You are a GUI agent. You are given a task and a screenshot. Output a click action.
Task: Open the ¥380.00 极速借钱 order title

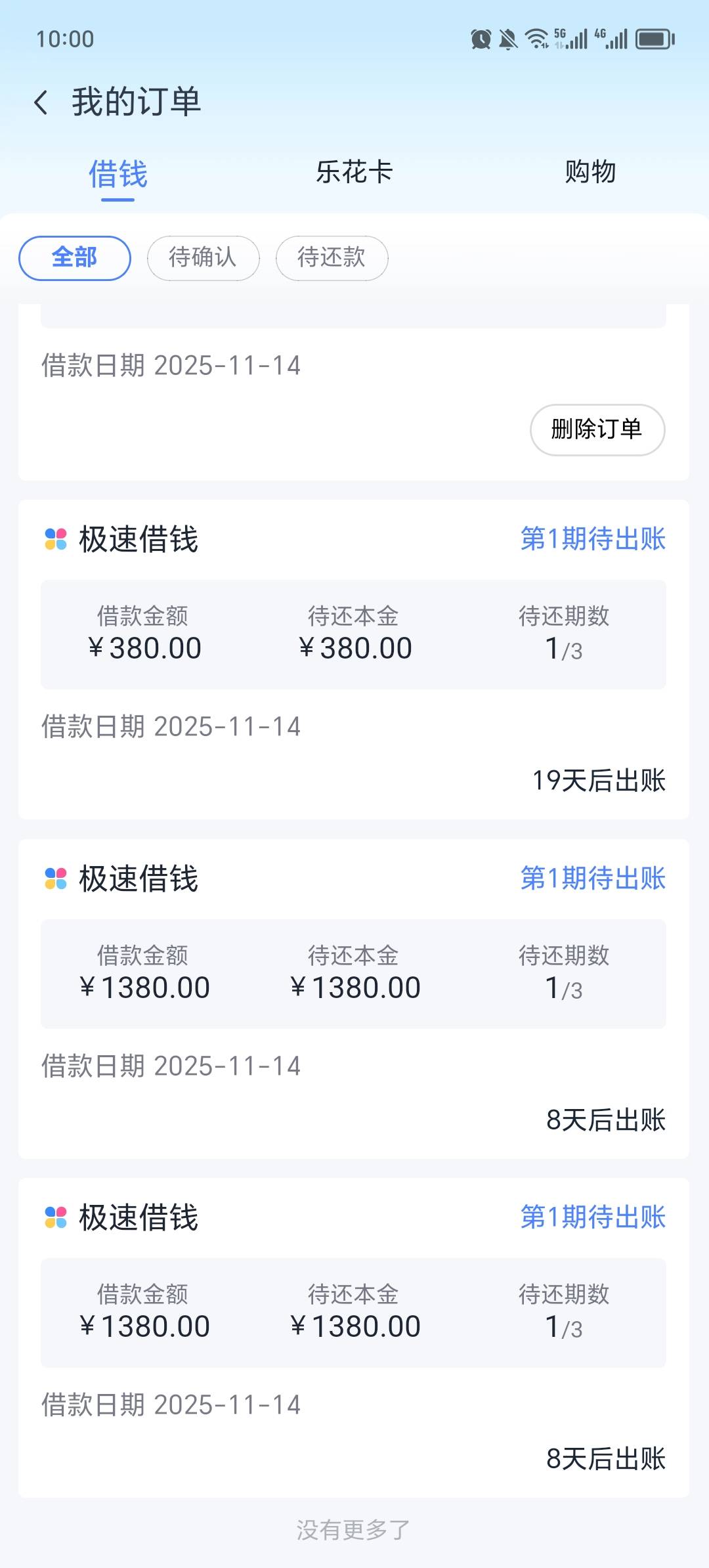(x=139, y=540)
